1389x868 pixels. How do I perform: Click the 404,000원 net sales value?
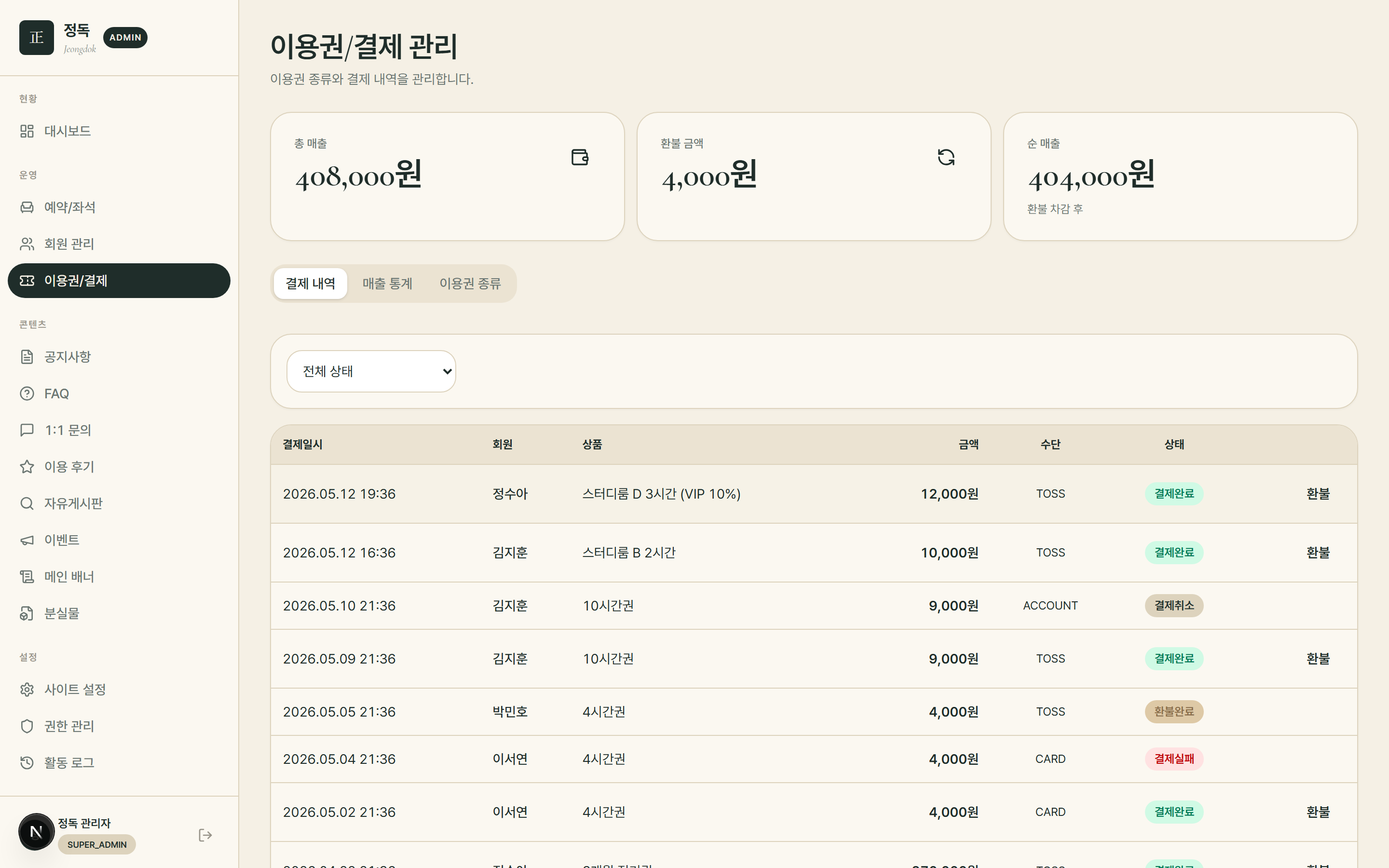pyautogui.click(x=1091, y=175)
